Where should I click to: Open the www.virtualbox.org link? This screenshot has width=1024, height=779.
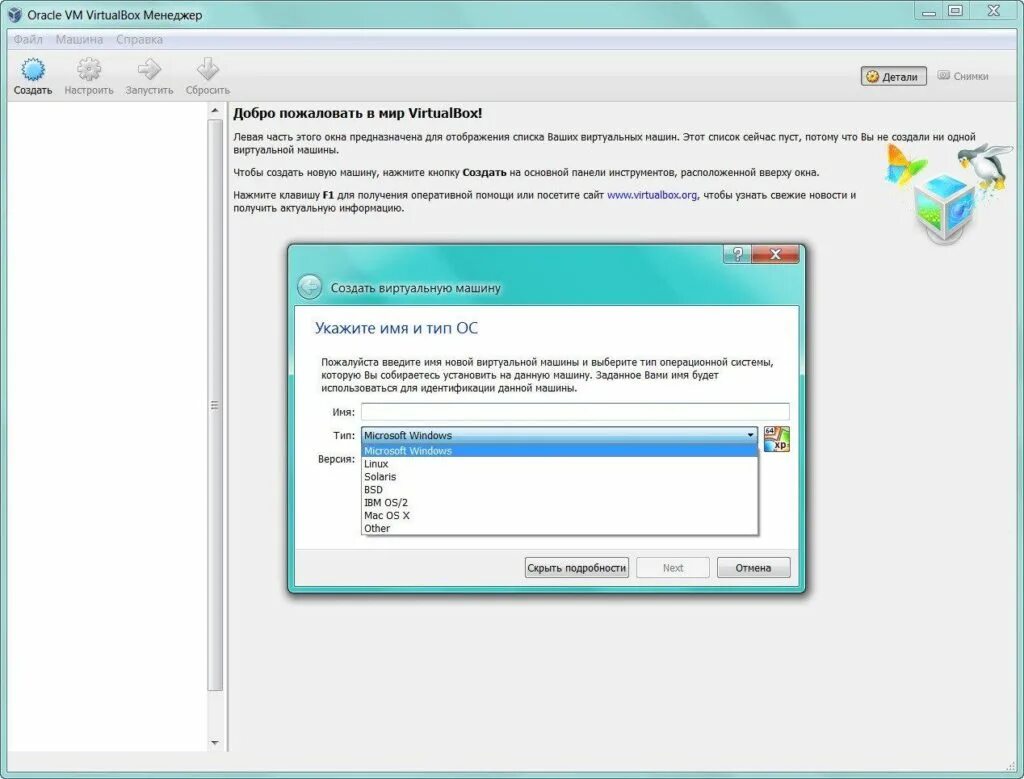click(652, 195)
